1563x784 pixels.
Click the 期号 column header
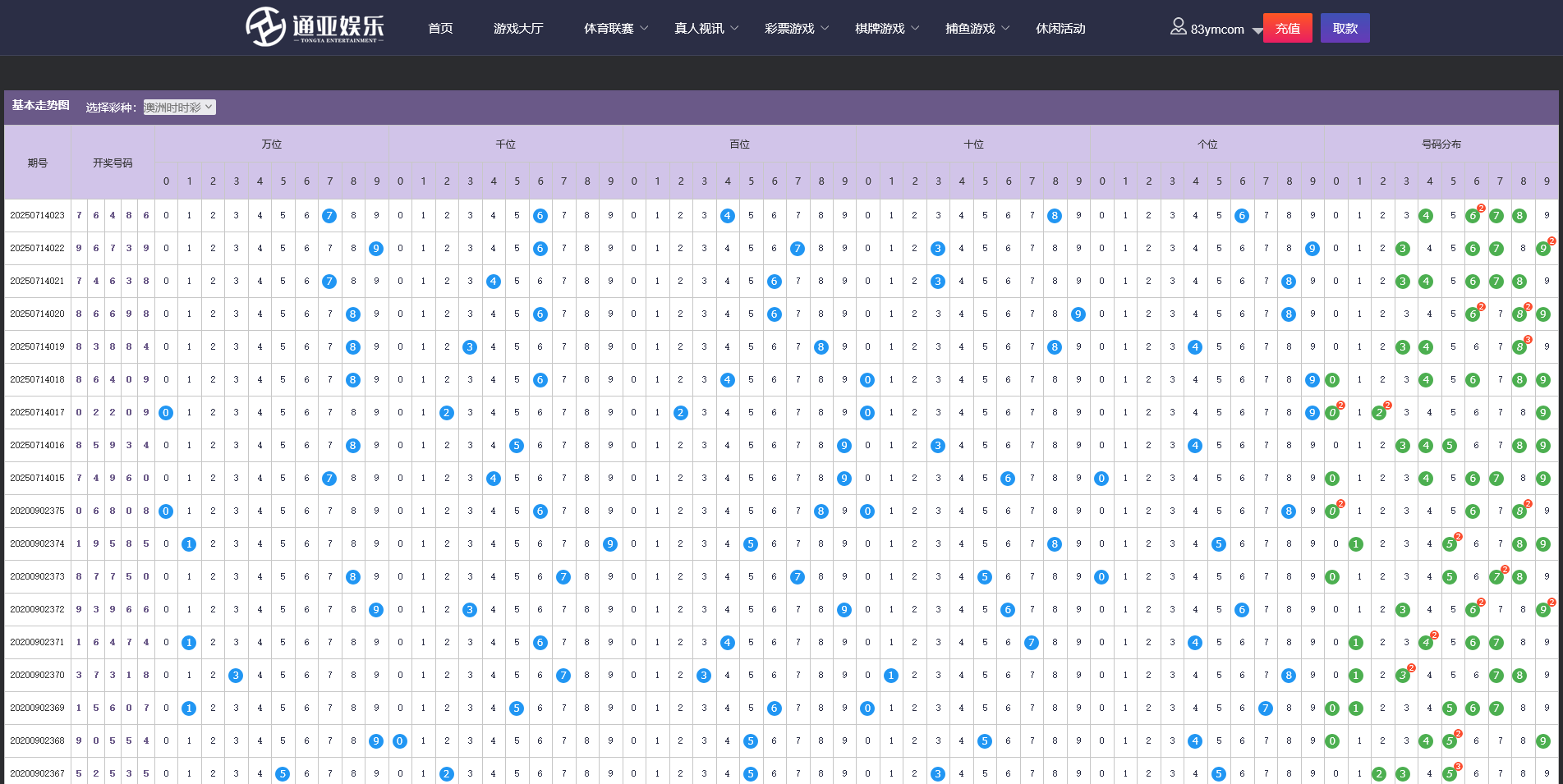point(38,163)
